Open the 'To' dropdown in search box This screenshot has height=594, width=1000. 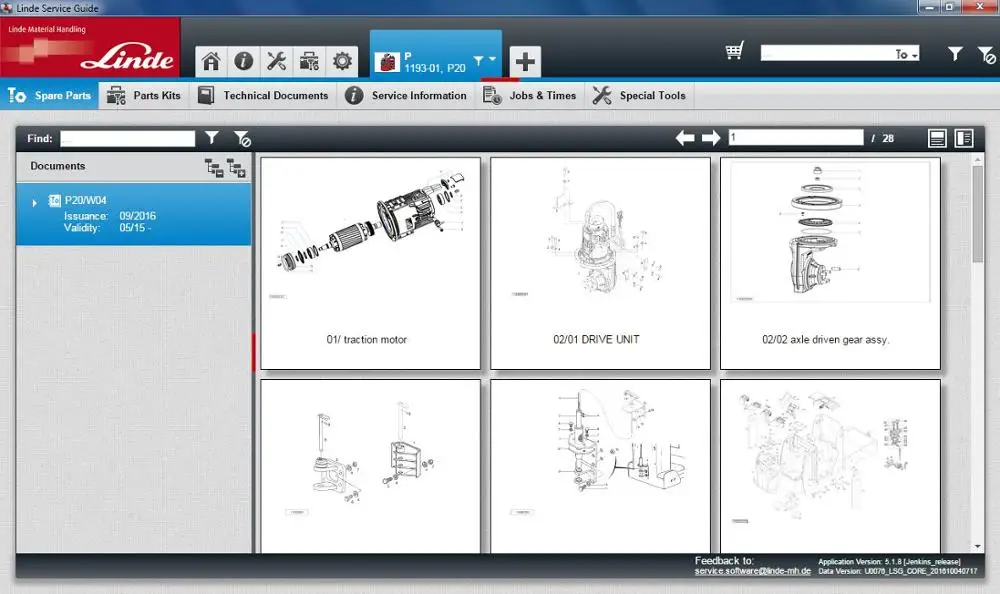[x=907, y=55]
